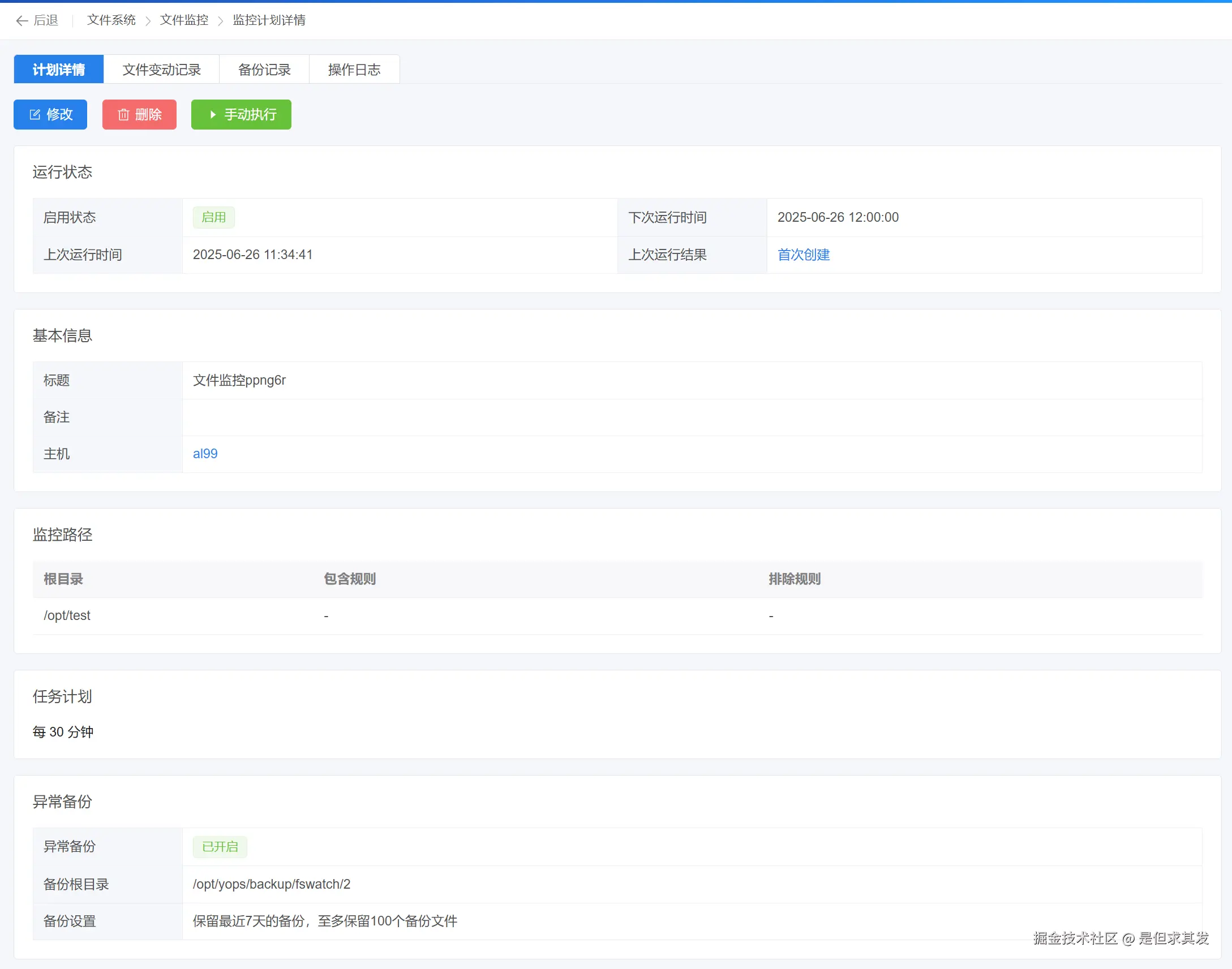Click the trash icon on 删除 button
The width and height of the screenshot is (1232, 969).
click(x=123, y=115)
